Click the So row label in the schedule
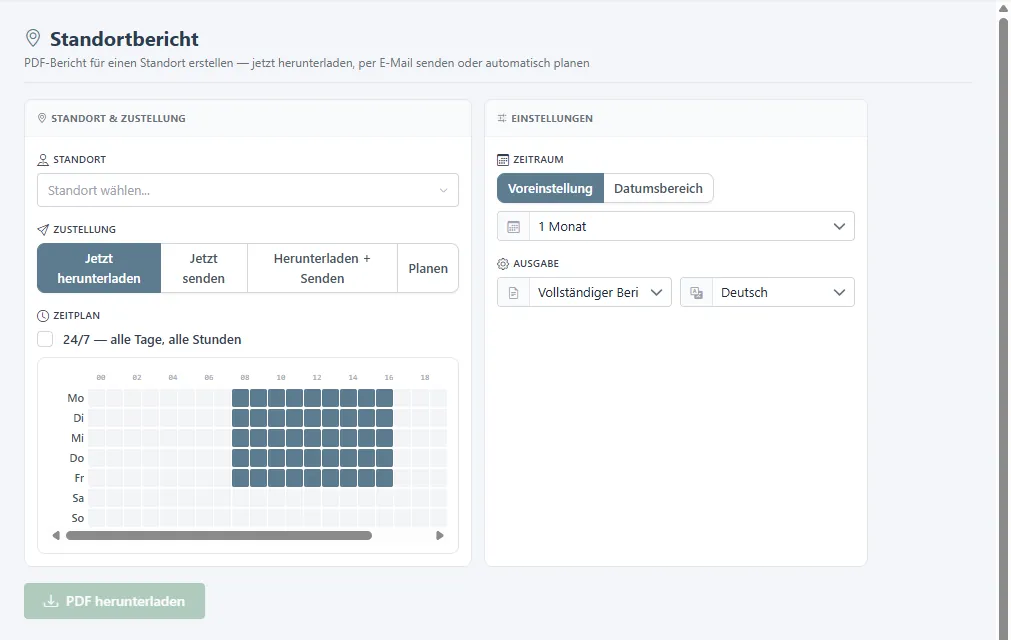1011x640 pixels. [x=78, y=518]
